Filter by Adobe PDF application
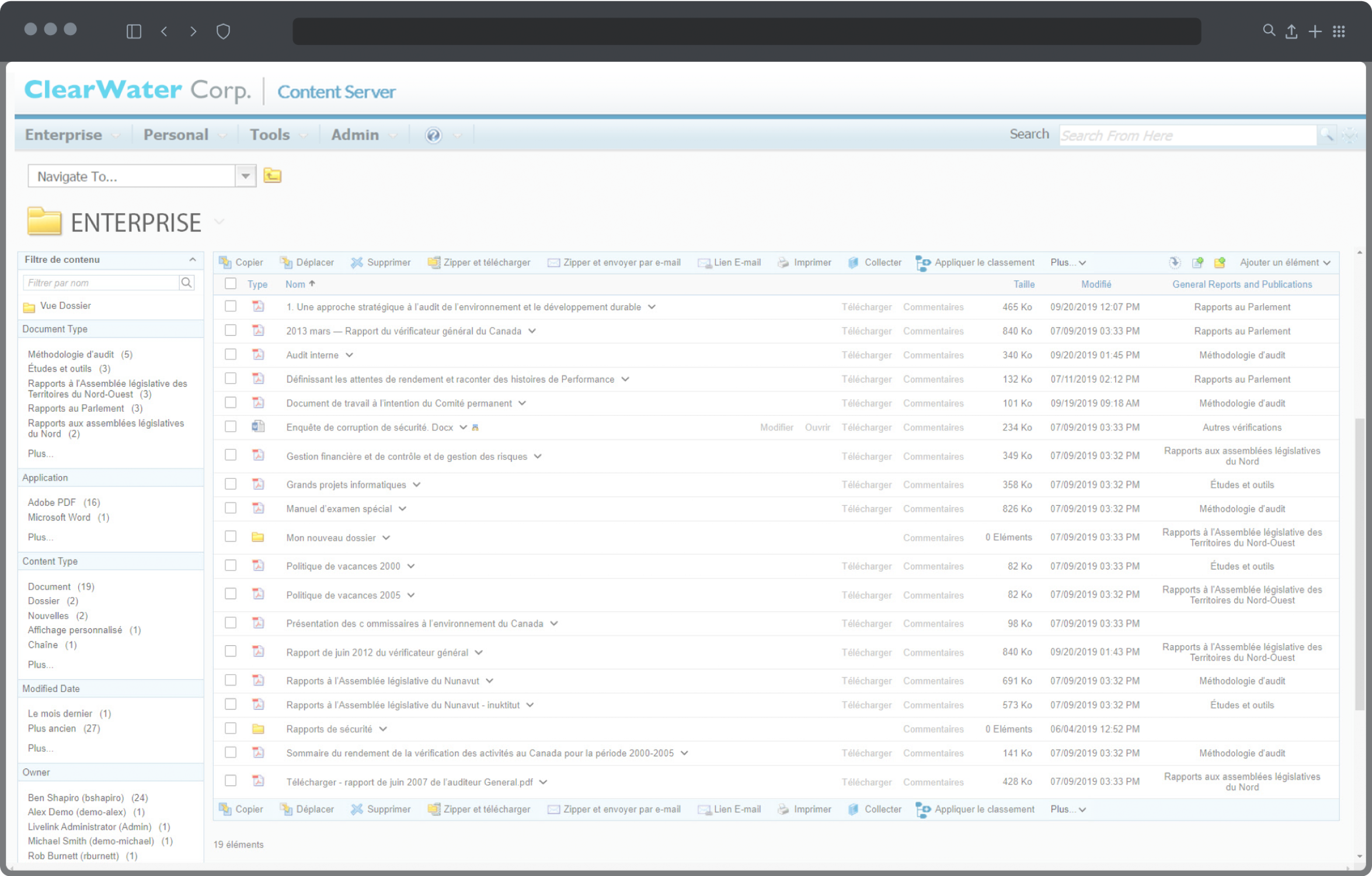1372x876 pixels. click(52, 502)
